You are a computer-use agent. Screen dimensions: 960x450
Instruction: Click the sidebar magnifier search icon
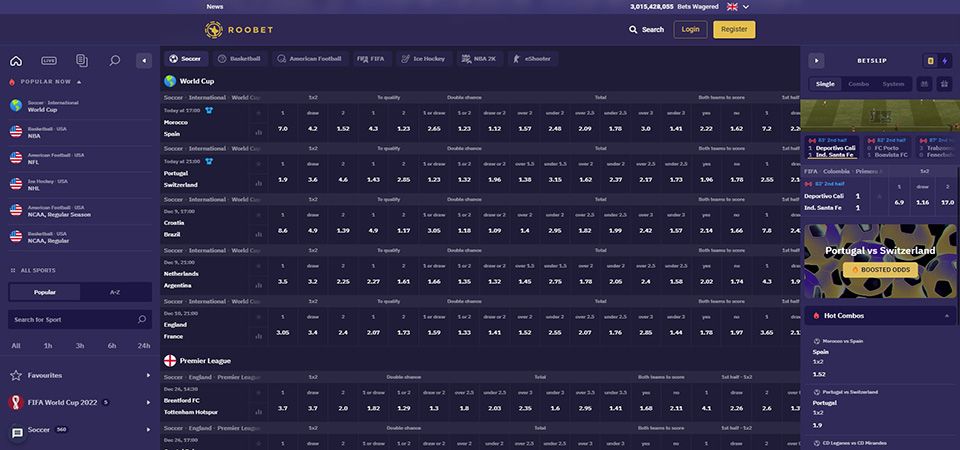coord(114,61)
